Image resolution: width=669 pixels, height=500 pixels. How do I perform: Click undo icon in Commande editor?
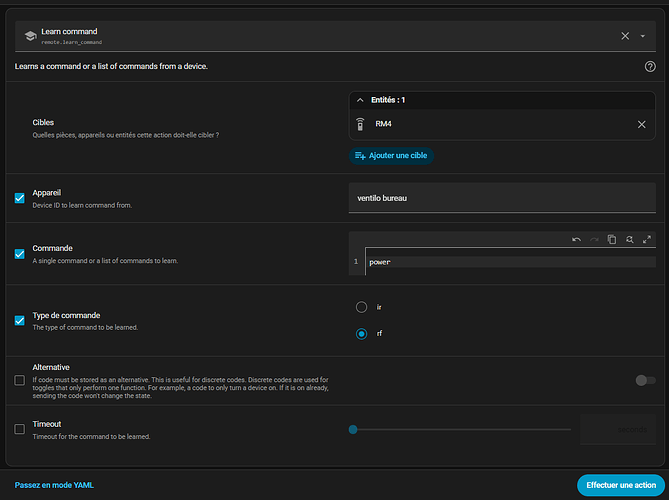point(576,239)
